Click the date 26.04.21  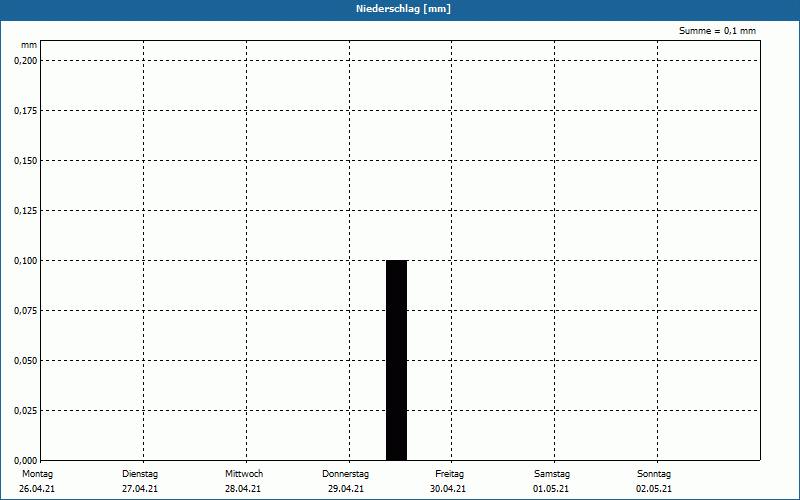coord(37,489)
